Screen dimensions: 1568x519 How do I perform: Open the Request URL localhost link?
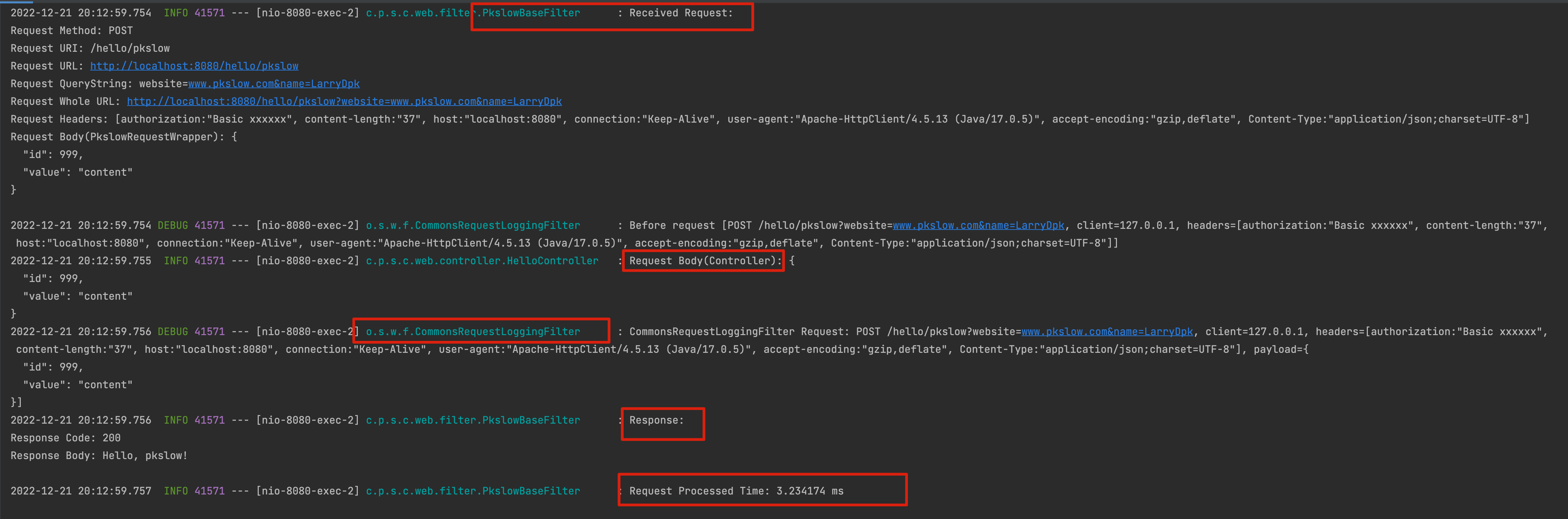tap(194, 66)
